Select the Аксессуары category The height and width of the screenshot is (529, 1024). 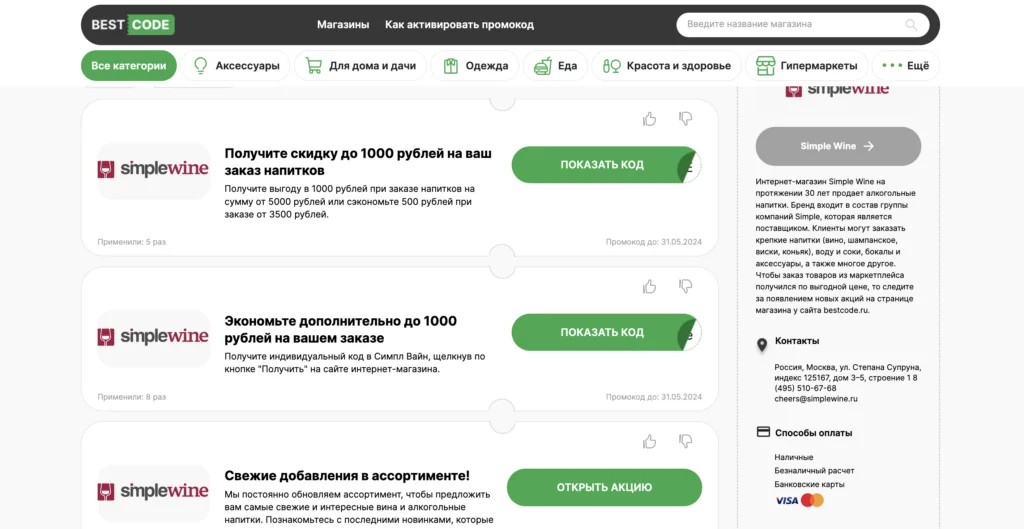[x=236, y=66]
